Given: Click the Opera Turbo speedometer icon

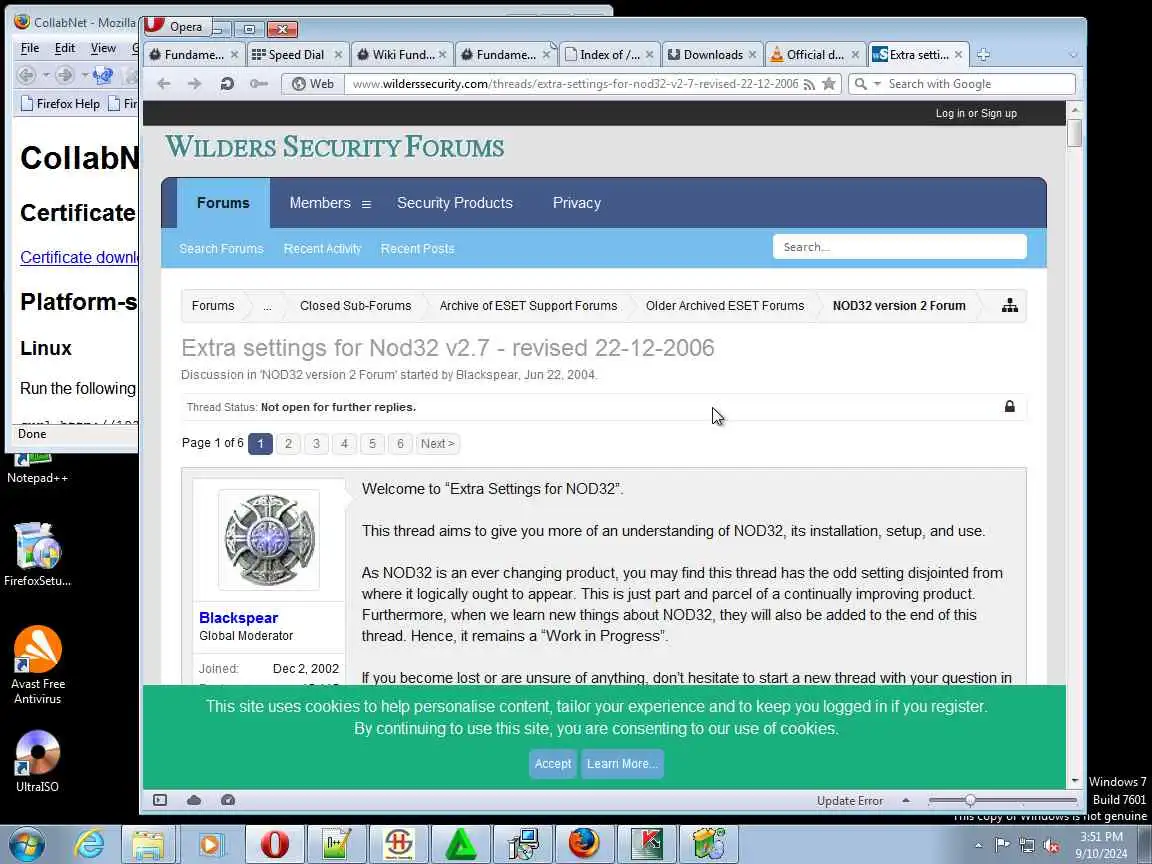Looking at the screenshot, I should tap(228, 800).
